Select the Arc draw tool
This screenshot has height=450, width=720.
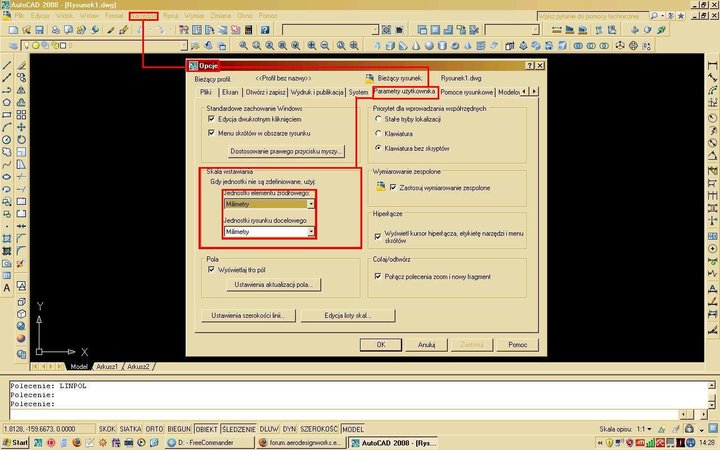point(7,127)
